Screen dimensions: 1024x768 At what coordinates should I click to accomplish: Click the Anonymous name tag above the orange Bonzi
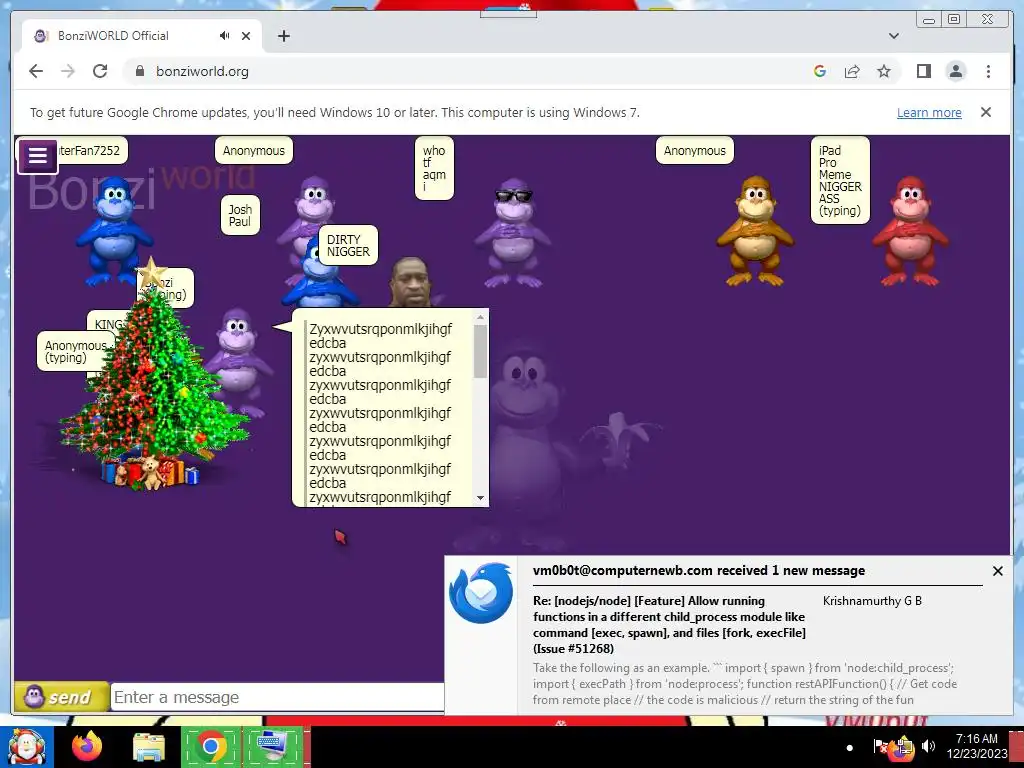695,151
